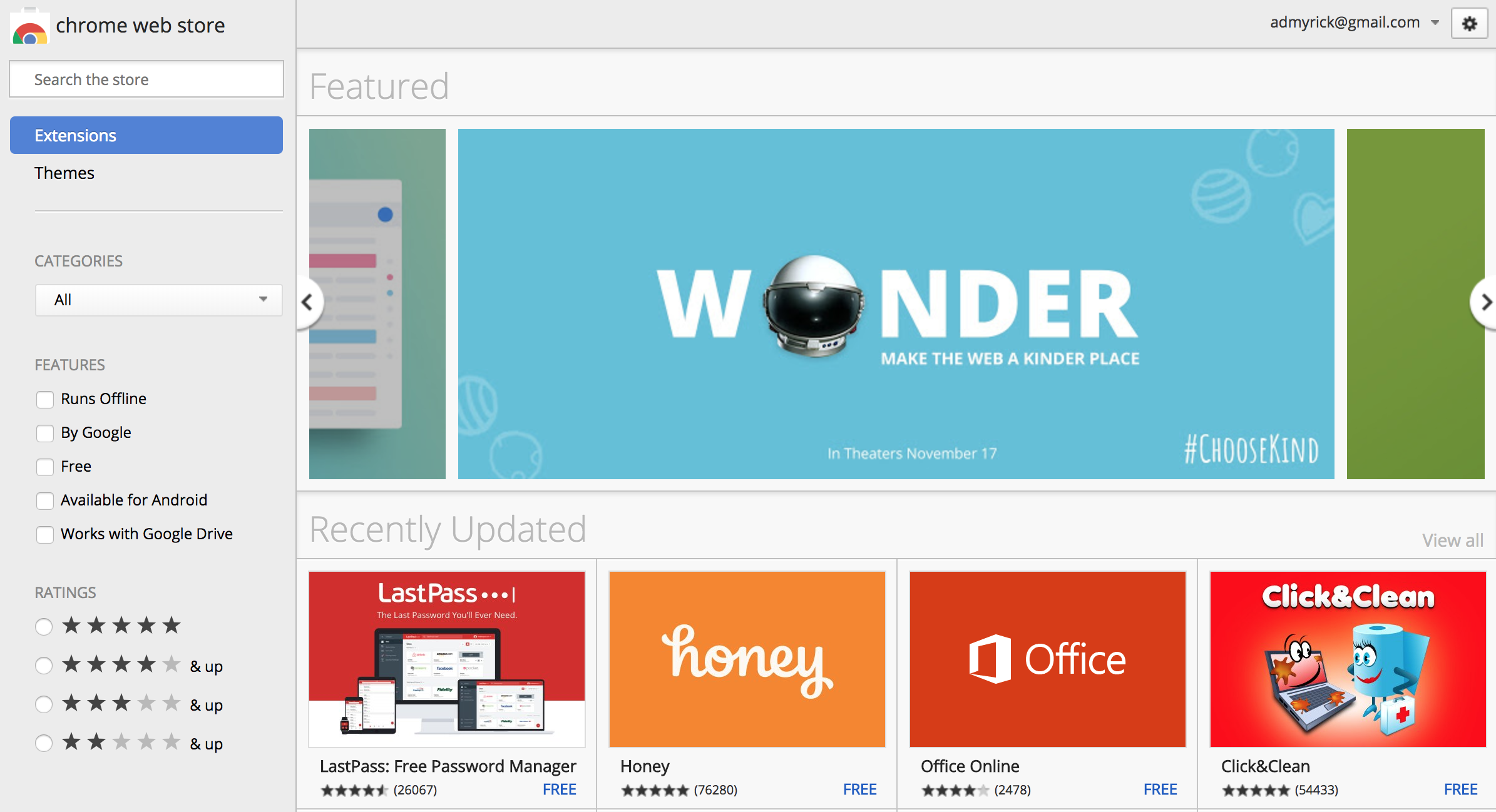Select the 4-star and up rating
1496x812 pixels.
pos(43,659)
